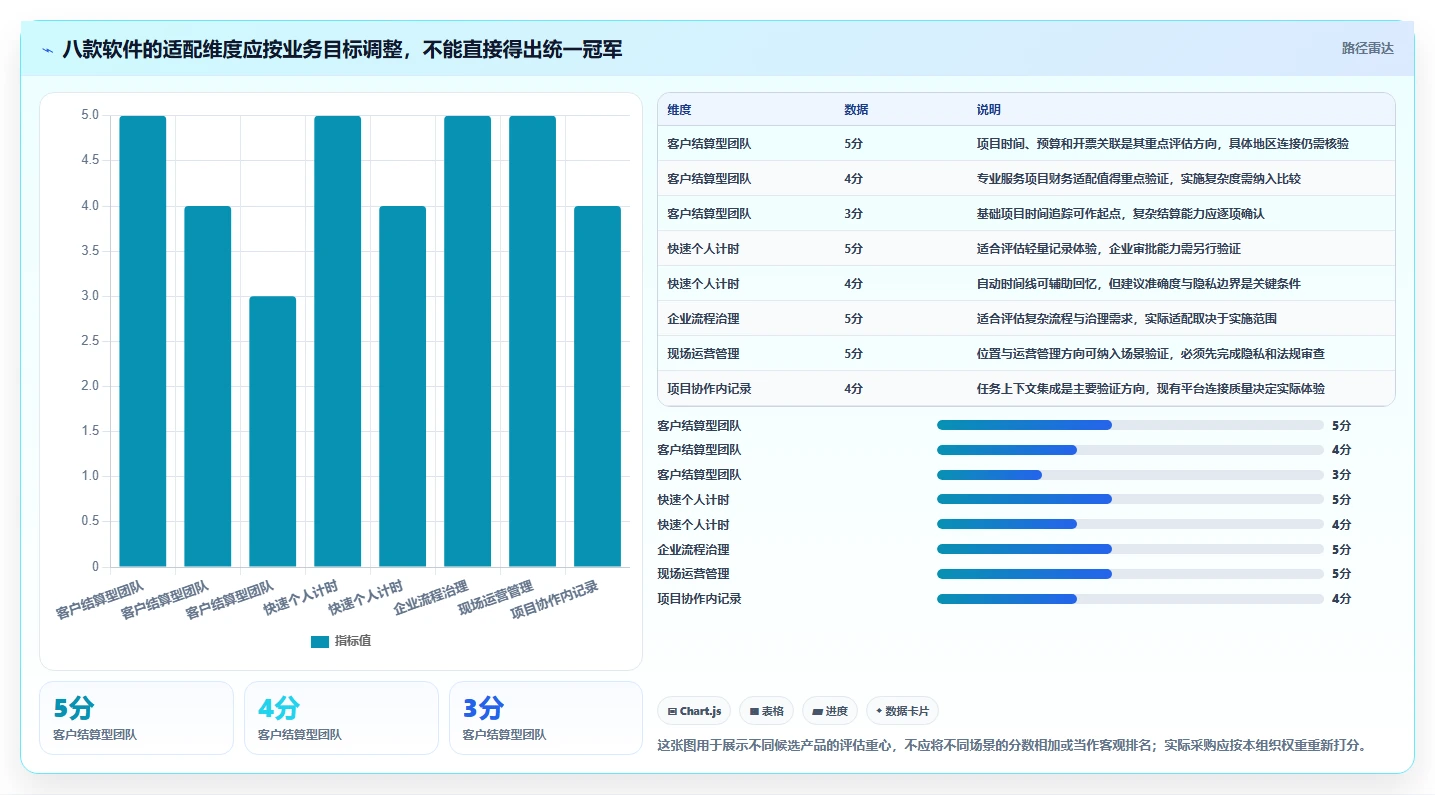1435x795 pixels.
Task: Click the 现场运营管理 progress bar
Action: (1130, 574)
